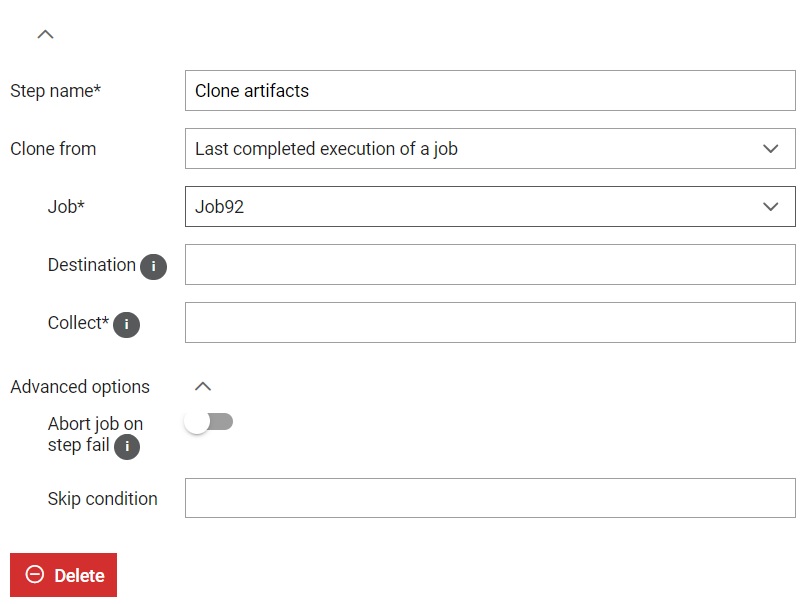Click the Abort job on step fail label
Screen dimensions: 804x604
click(x=95, y=434)
